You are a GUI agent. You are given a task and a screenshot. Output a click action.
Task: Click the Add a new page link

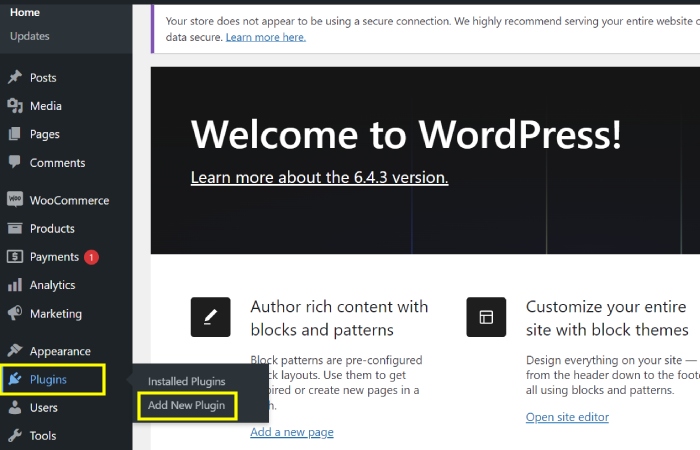(x=292, y=432)
